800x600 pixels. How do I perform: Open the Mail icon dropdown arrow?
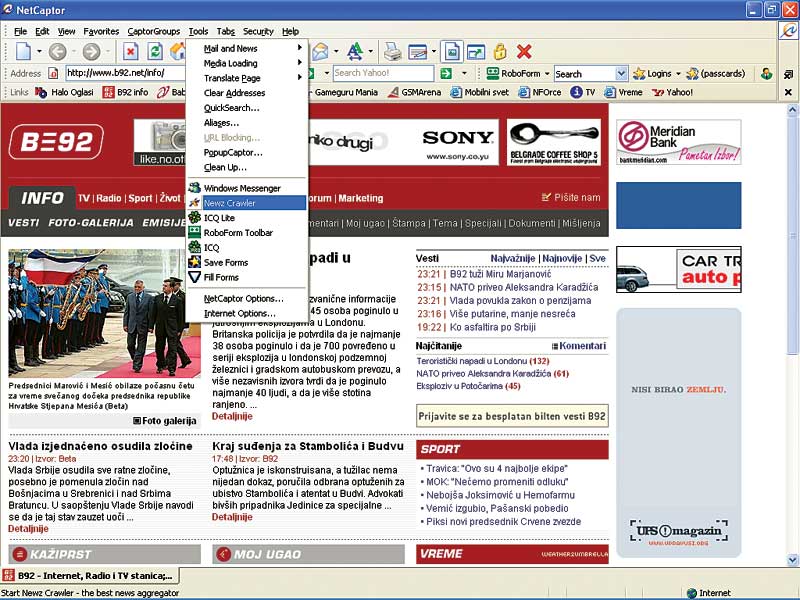tap(336, 52)
